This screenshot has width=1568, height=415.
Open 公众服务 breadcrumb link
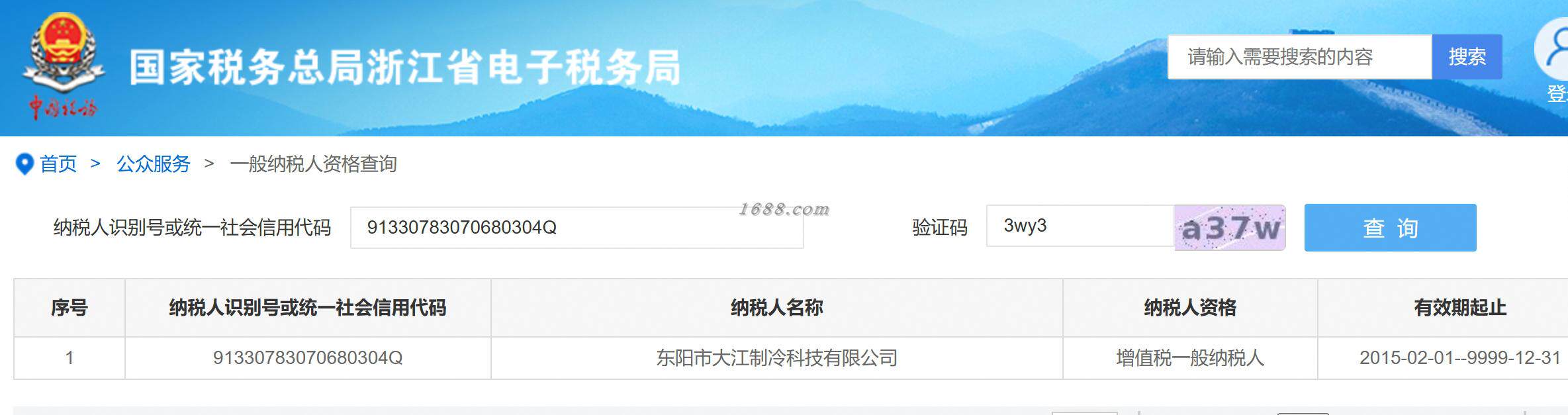pyautogui.click(x=154, y=164)
